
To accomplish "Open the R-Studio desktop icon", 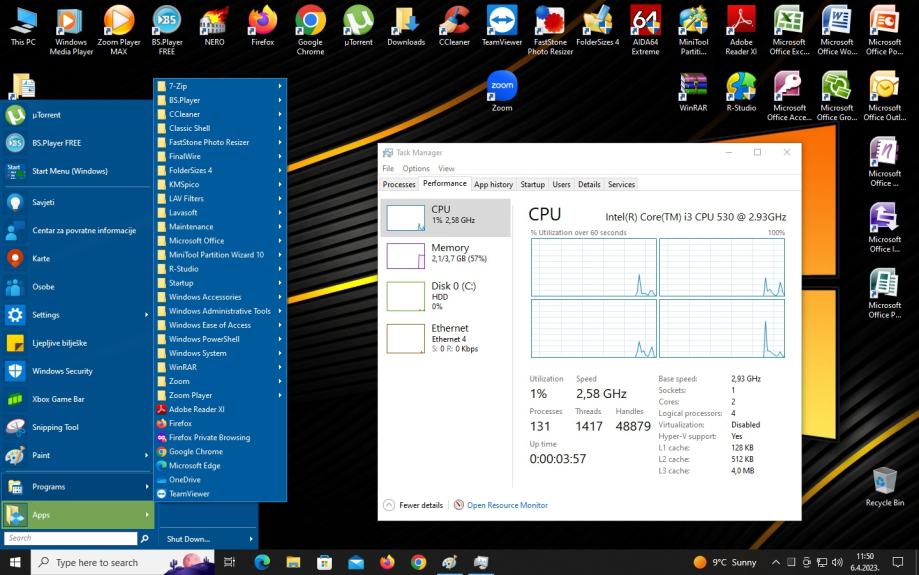I will click(741, 91).
